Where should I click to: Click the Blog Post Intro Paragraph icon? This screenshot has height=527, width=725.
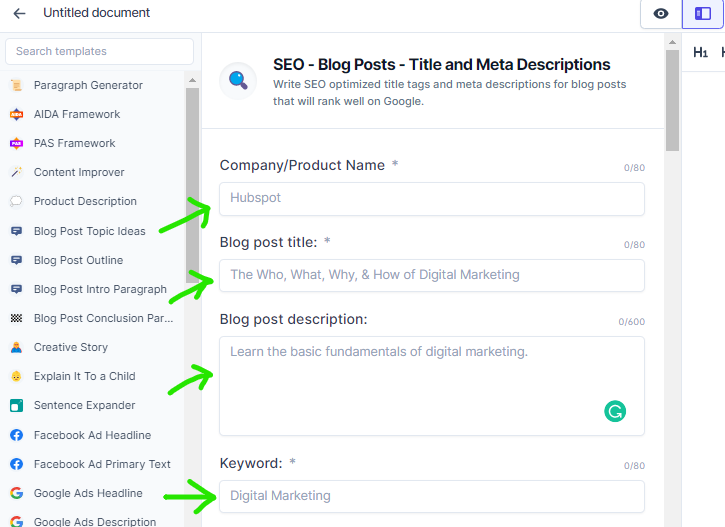[16, 289]
